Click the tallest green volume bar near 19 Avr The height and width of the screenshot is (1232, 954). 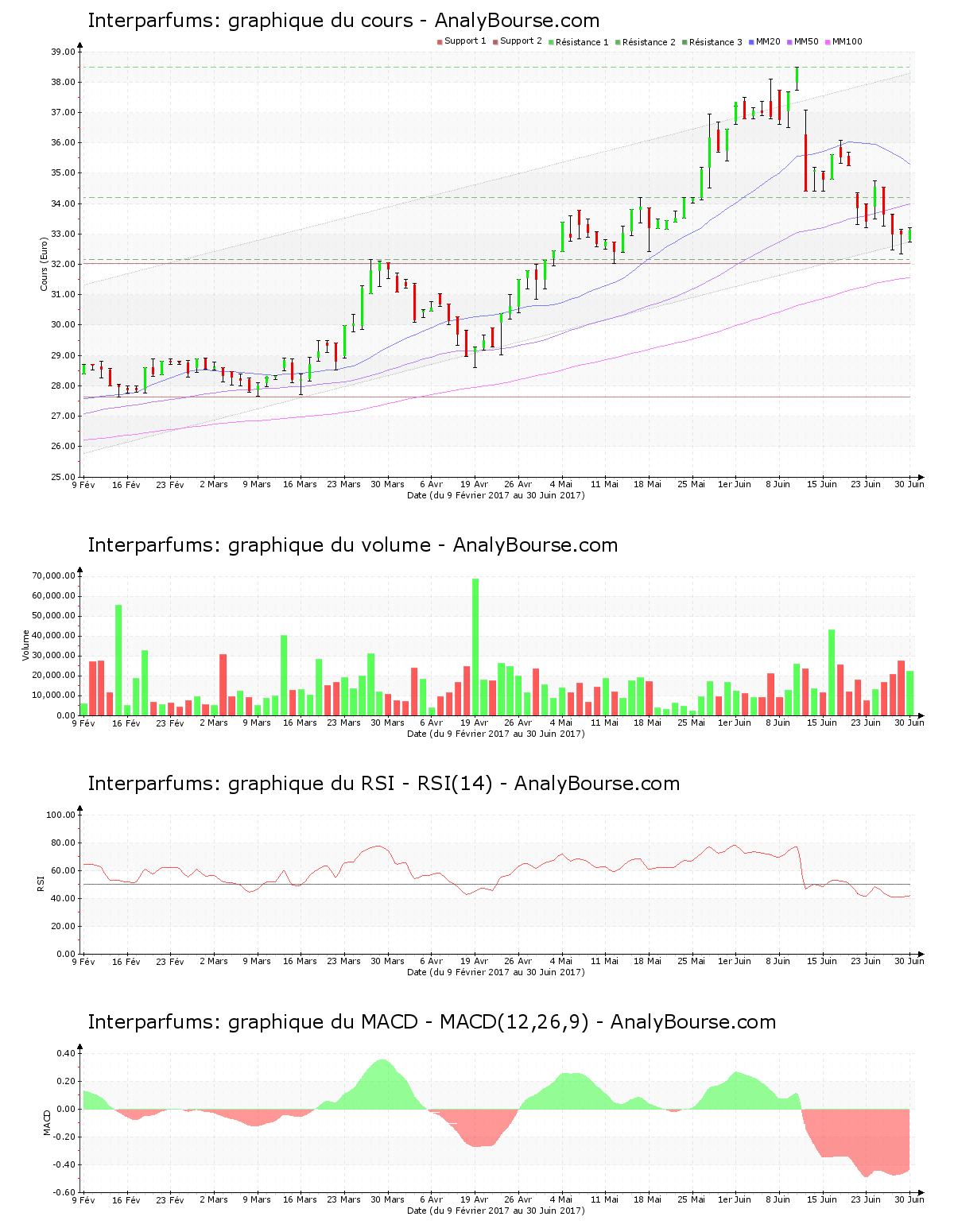pyautogui.click(x=475, y=647)
